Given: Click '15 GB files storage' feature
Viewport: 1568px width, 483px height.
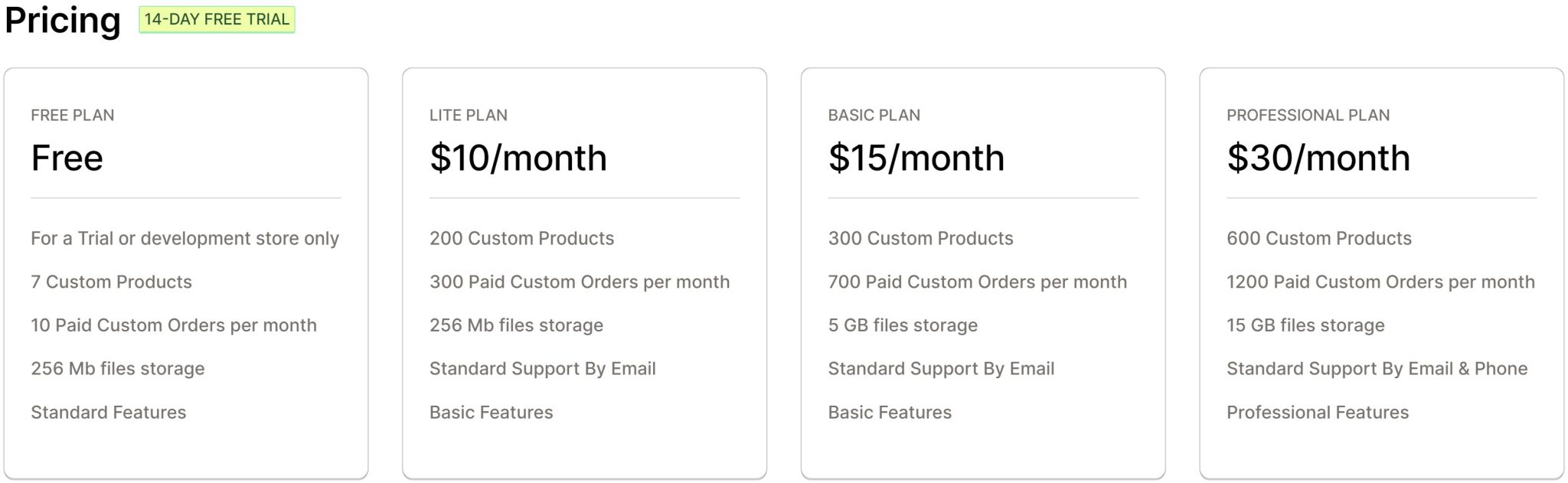Looking at the screenshot, I should tap(1305, 325).
